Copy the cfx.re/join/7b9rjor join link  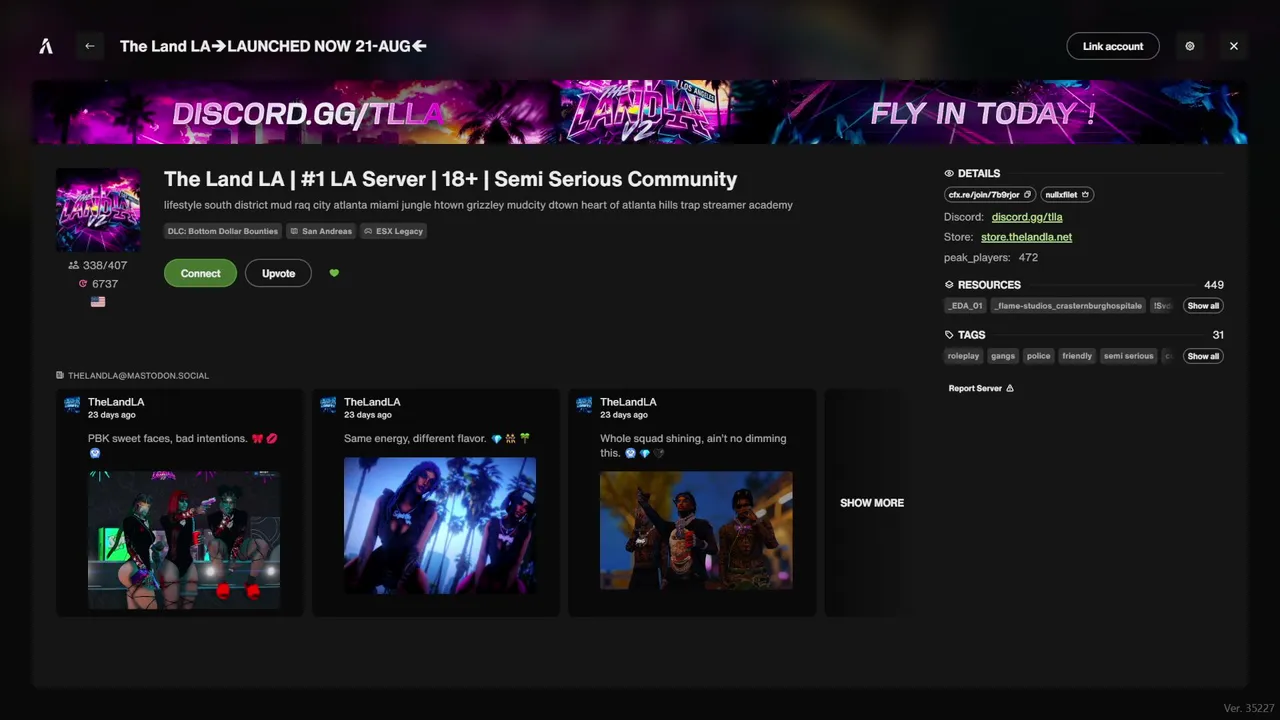(x=990, y=194)
